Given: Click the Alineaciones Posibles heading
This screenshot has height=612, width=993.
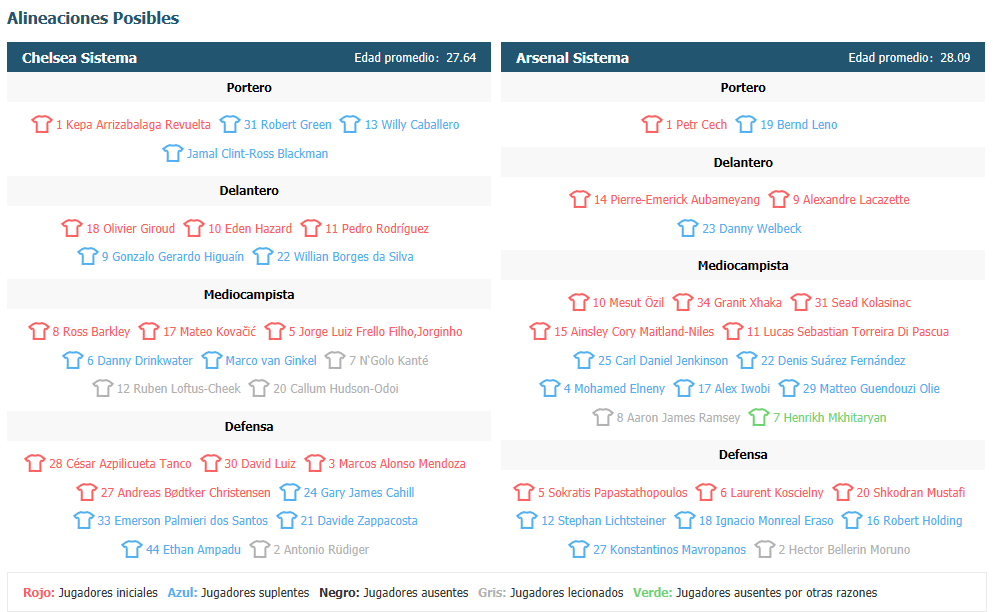Looking at the screenshot, I should [93, 18].
